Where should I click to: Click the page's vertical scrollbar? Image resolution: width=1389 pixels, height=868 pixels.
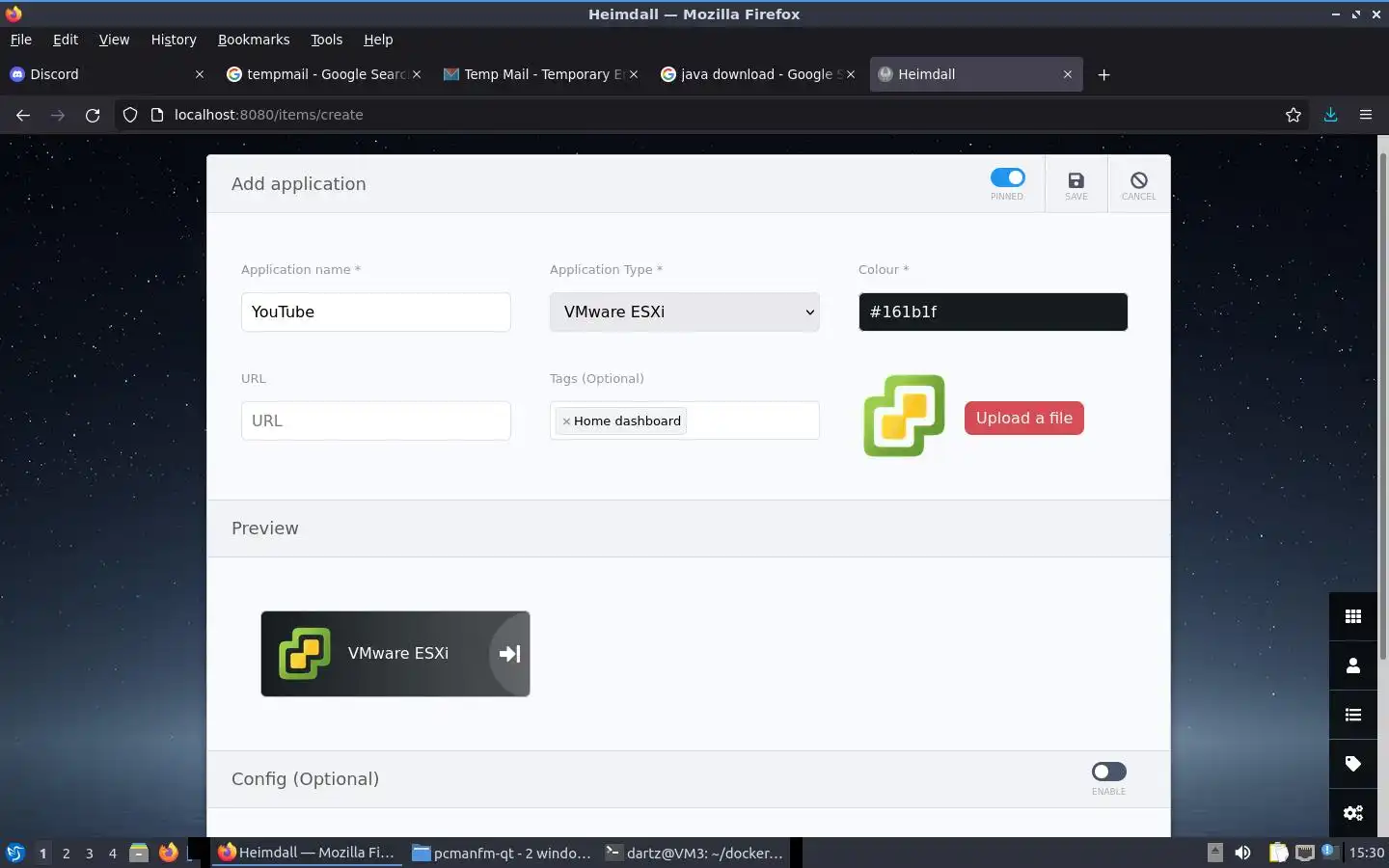coord(1382,405)
